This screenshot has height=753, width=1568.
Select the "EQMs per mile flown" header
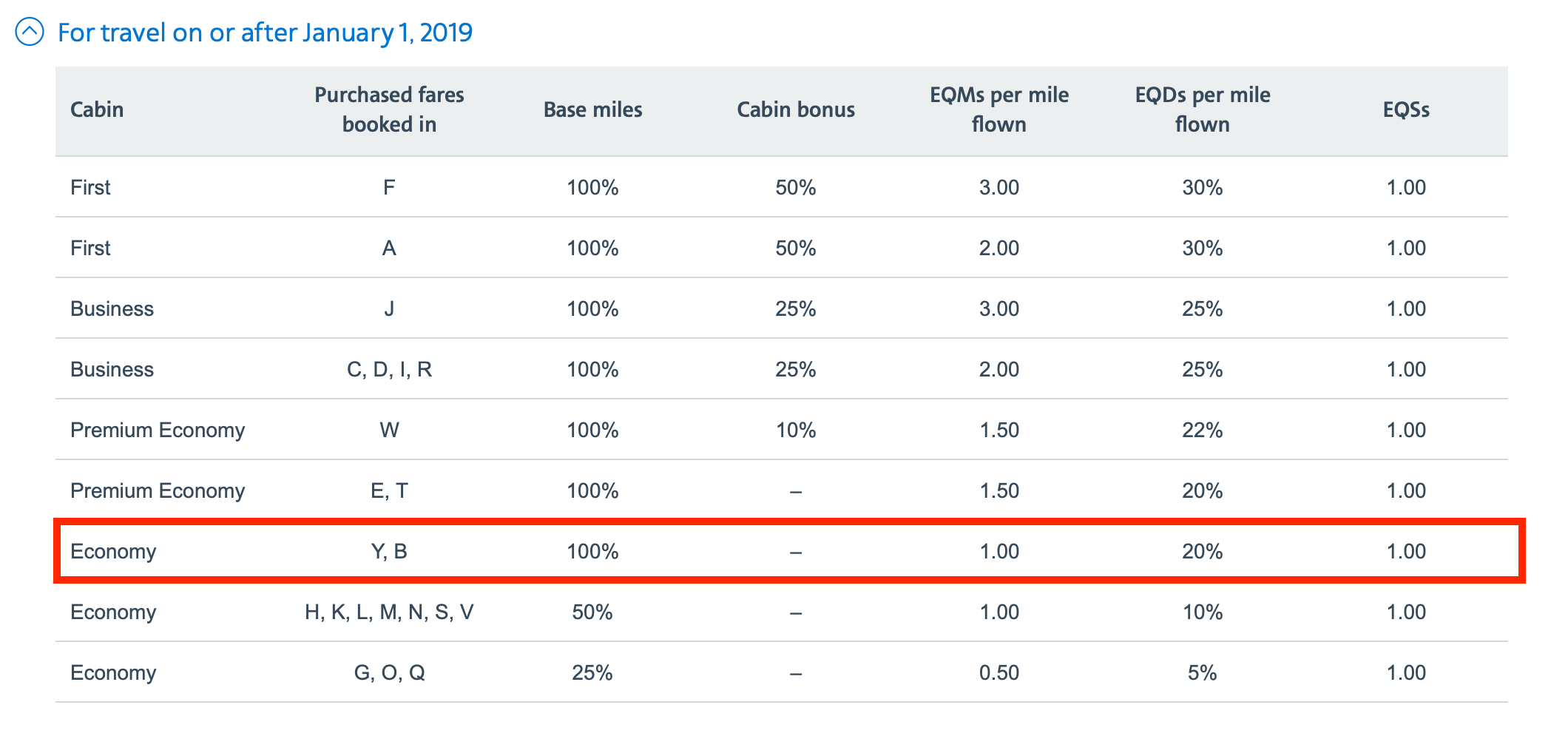998,109
